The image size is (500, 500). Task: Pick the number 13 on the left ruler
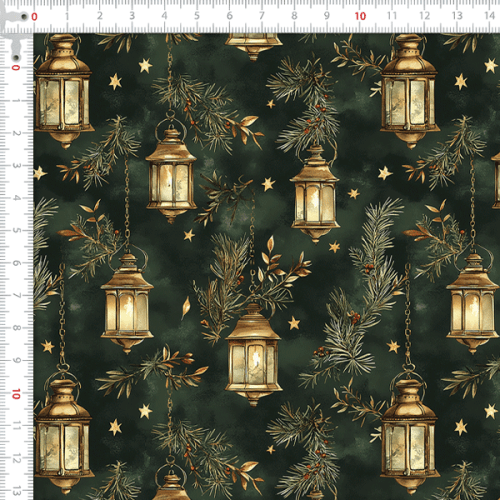click(16, 491)
